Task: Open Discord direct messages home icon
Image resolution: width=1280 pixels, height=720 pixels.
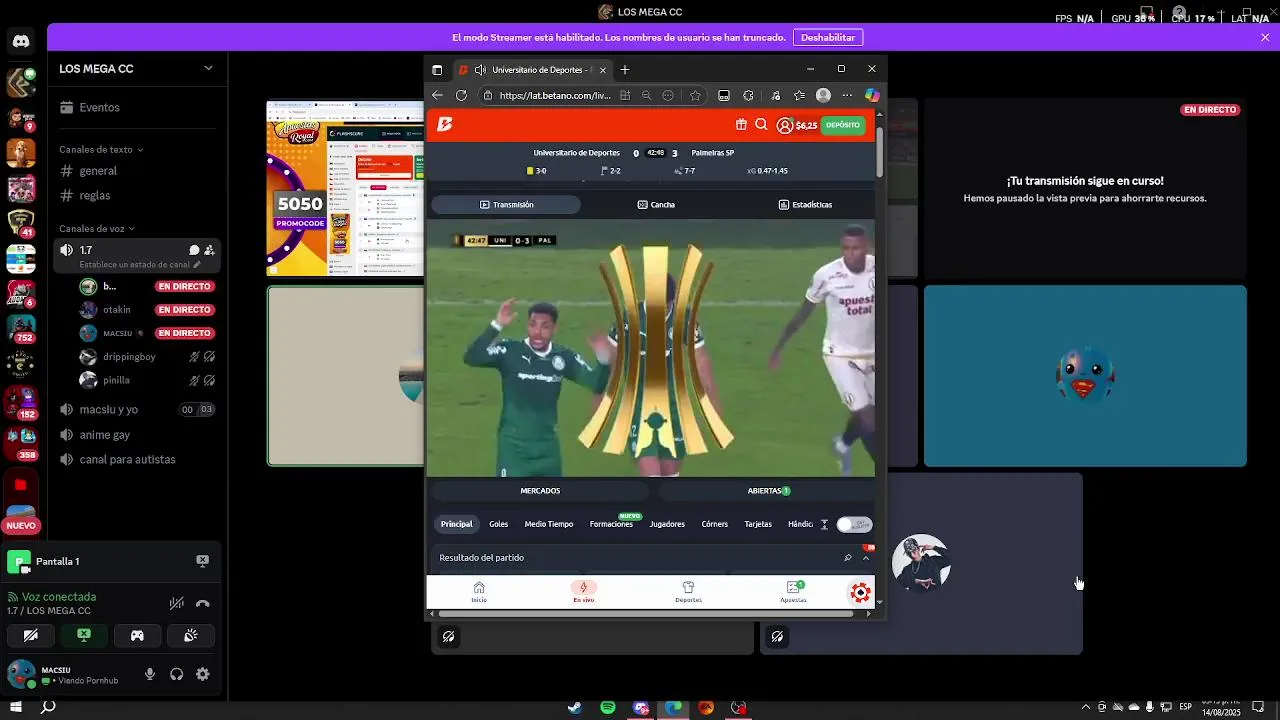Action: [x=21, y=41]
